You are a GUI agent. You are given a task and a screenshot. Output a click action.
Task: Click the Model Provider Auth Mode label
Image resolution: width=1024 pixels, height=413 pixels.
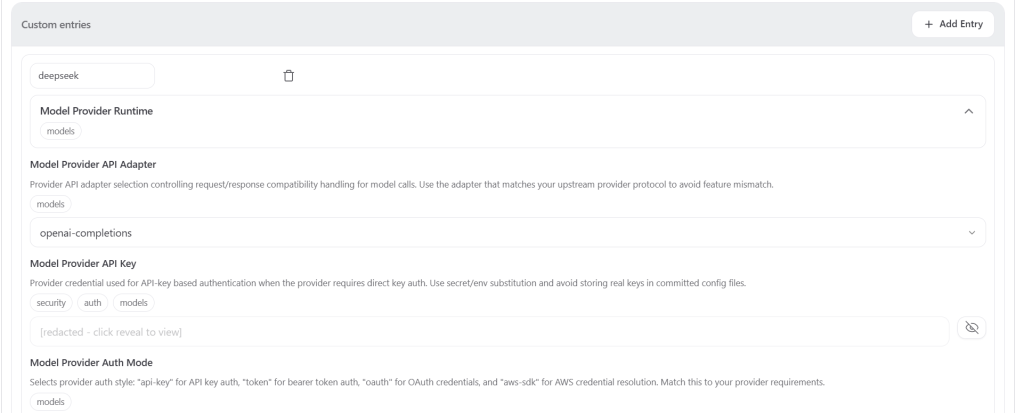(91, 363)
